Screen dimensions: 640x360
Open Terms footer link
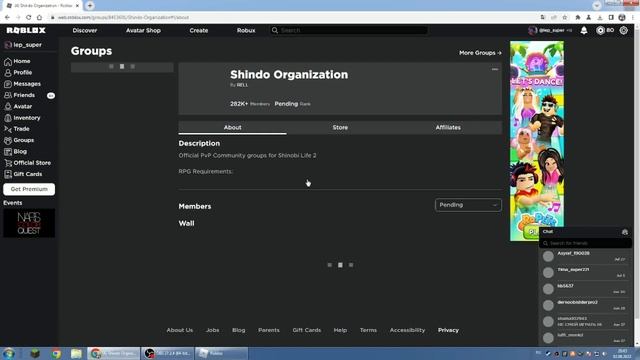click(x=368, y=330)
